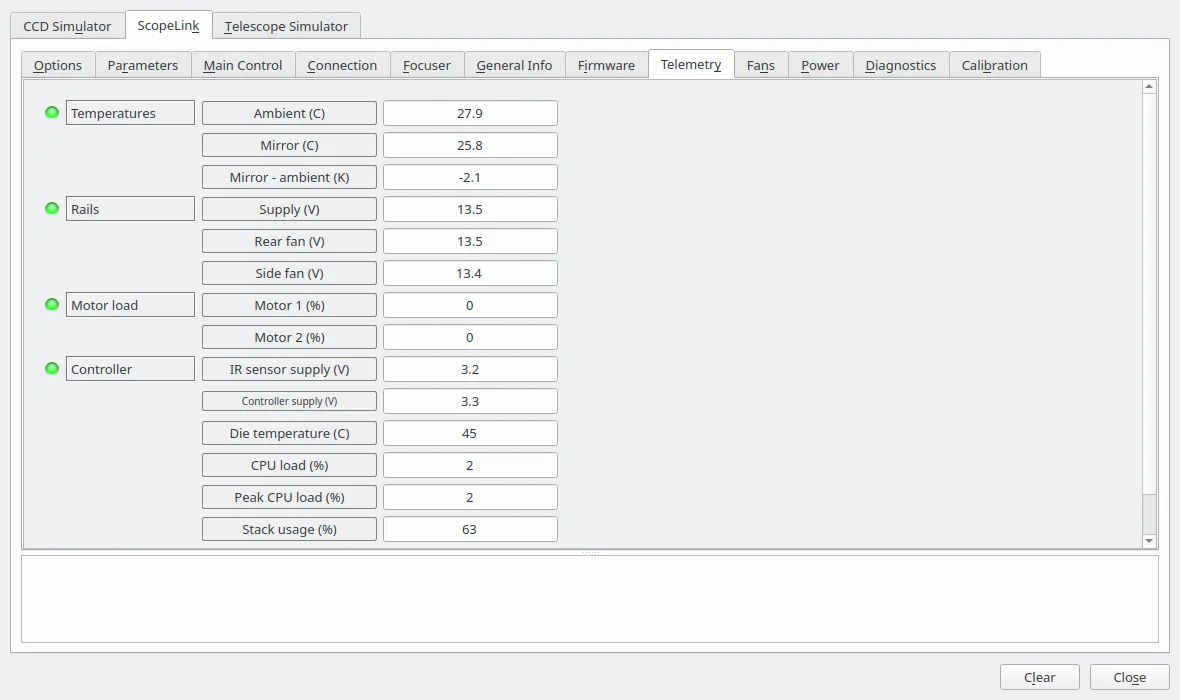The height and width of the screenshot is (700, 1180).
Task: Click the green Motor load status light
Action: point(52,305)
